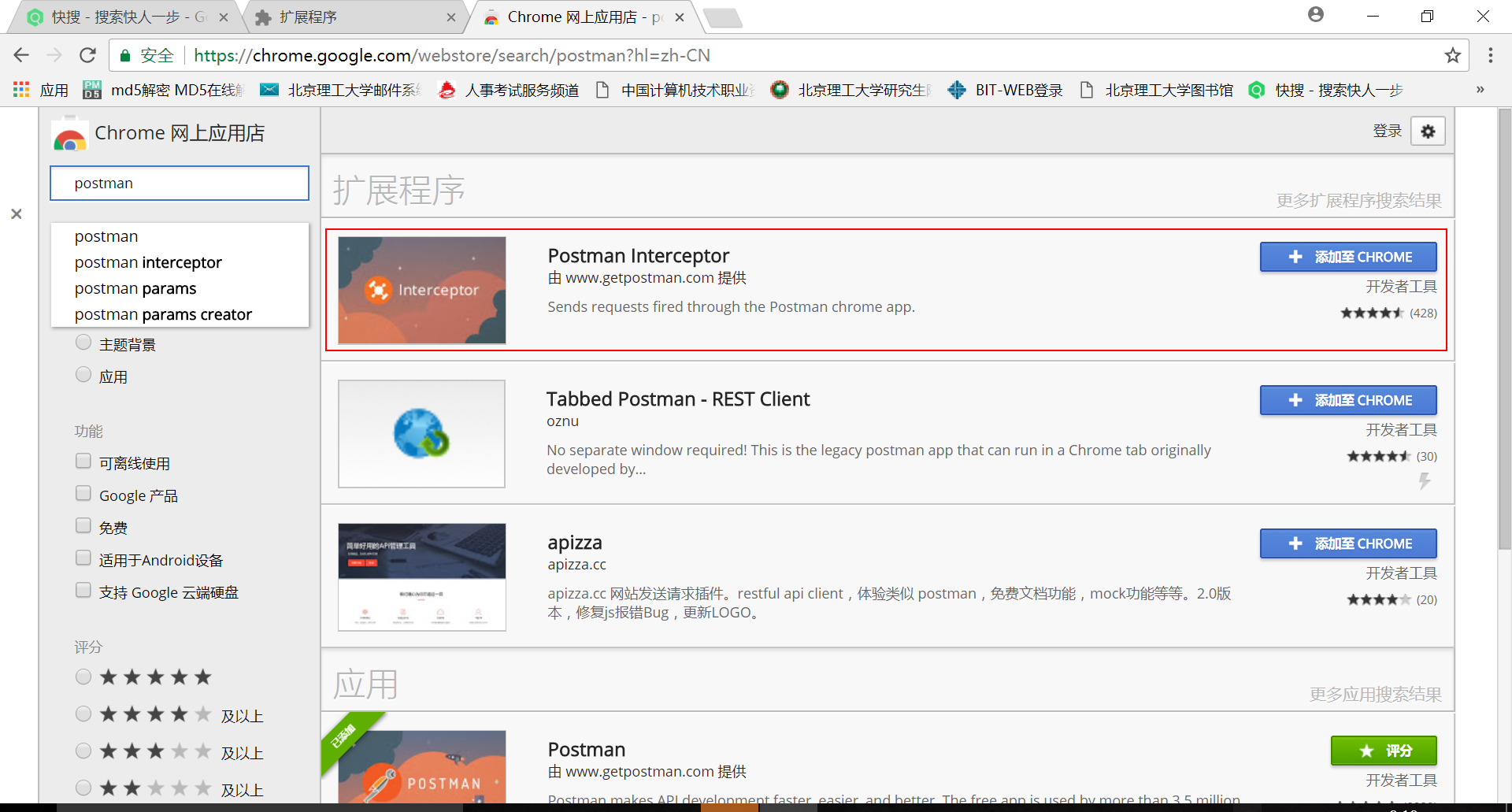Close the 扩展程序 tab
Viewport: 1512px width, 812px height.
[x=451, y=17]
